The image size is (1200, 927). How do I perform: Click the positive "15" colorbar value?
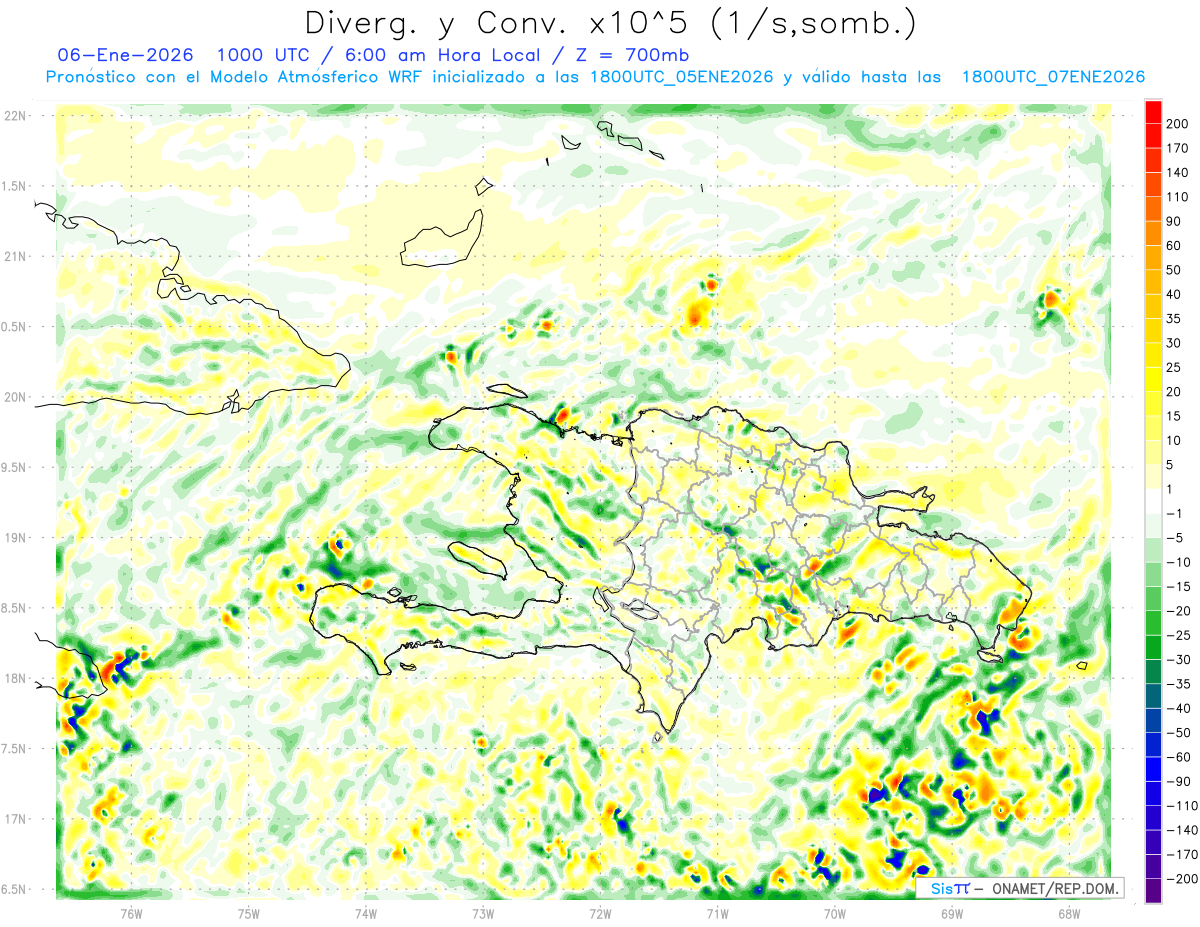(1174, 416)
